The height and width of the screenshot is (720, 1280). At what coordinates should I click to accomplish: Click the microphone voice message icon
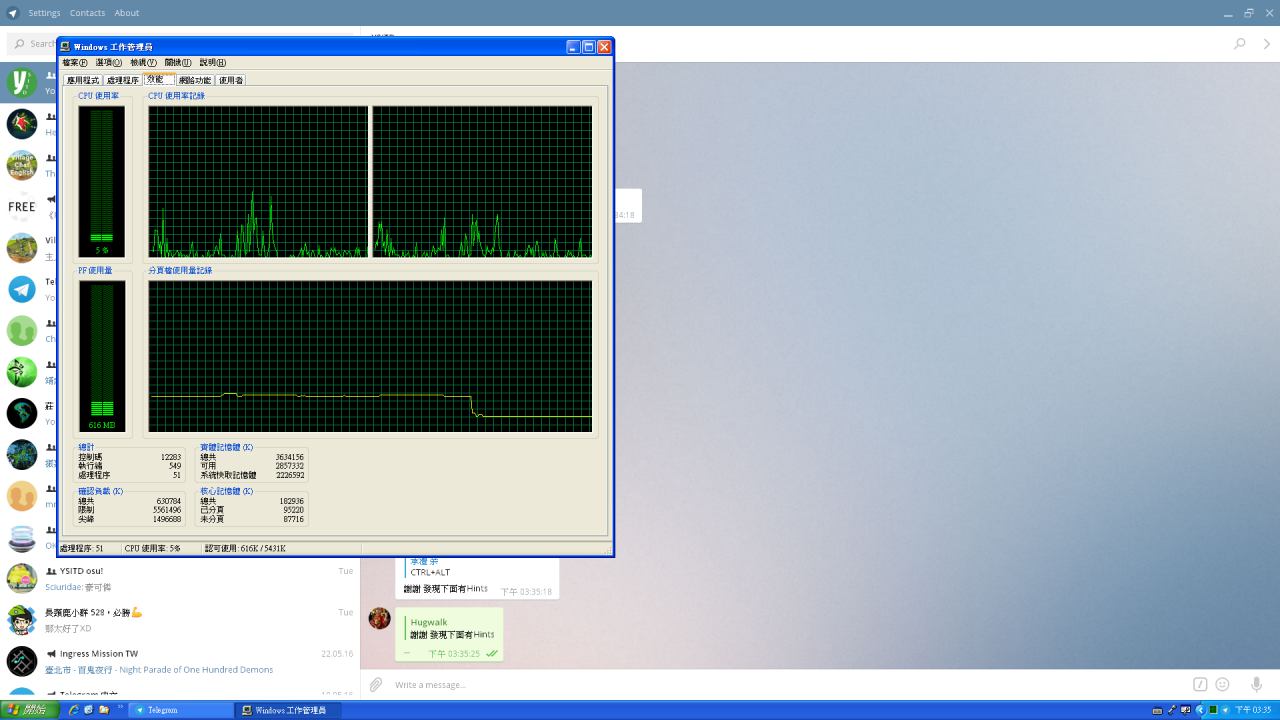(1256, 685)
